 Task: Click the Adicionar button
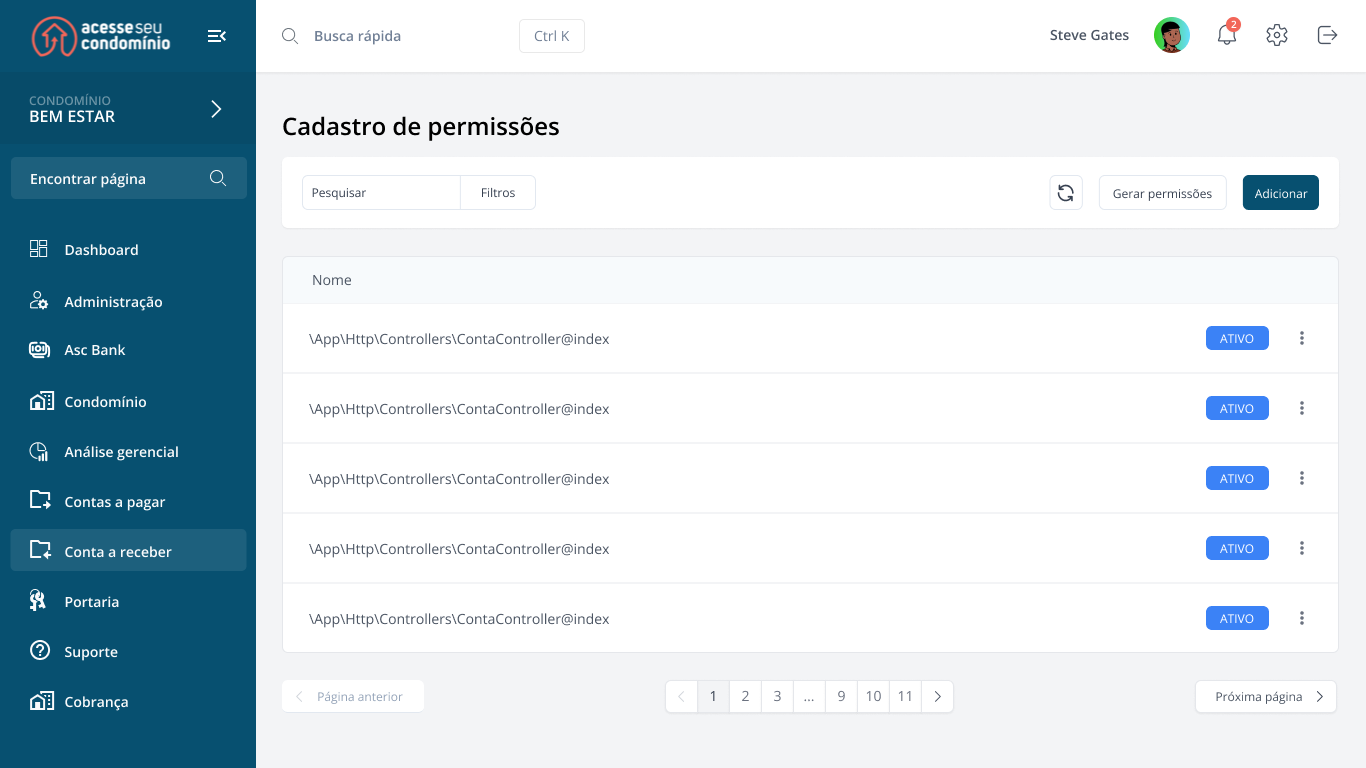pos(1281,193)
